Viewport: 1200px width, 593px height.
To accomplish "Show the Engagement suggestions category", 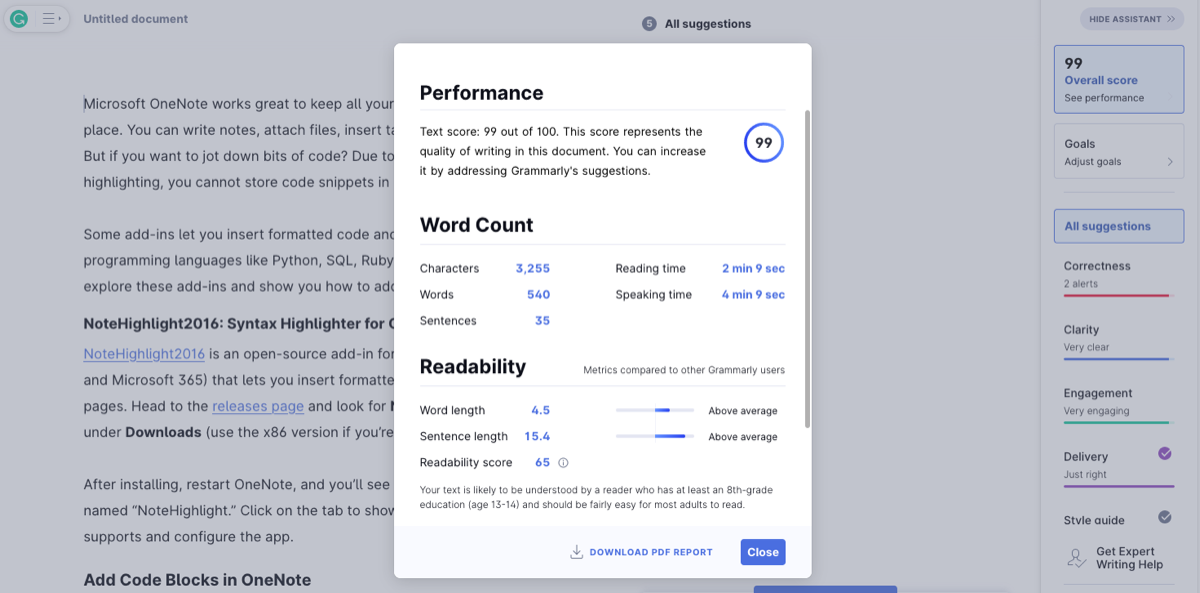I will 1117,403.
